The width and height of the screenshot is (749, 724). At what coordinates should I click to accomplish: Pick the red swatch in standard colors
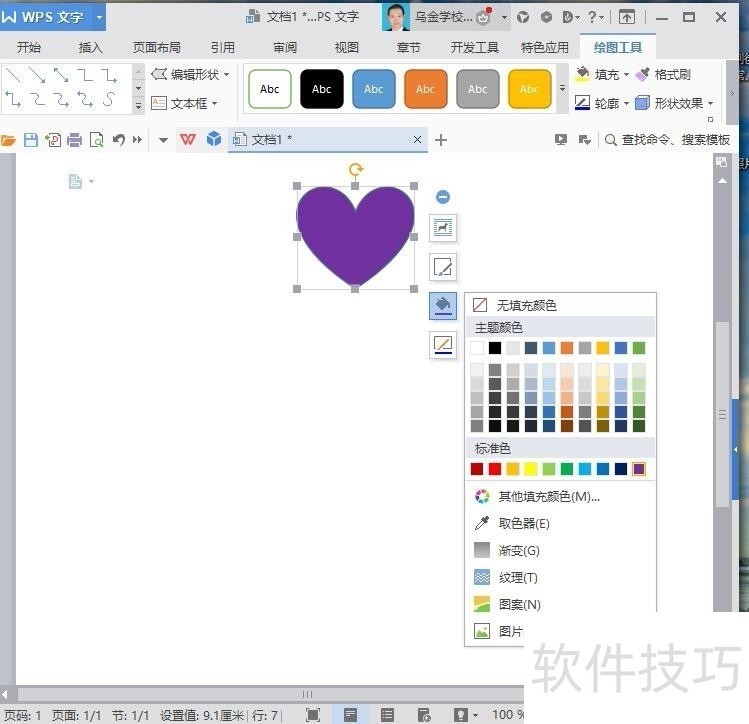[x=495, y=469]
